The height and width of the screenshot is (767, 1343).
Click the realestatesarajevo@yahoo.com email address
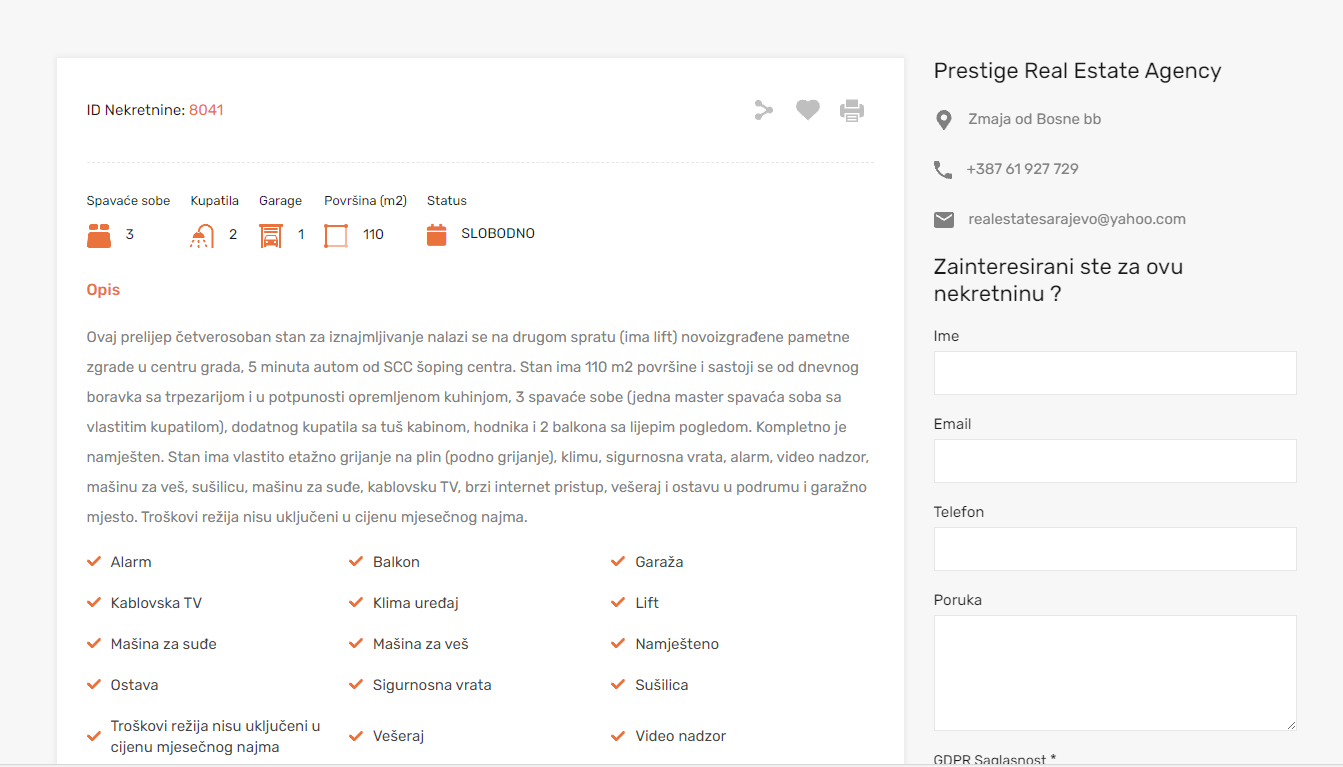point(1076,219)
